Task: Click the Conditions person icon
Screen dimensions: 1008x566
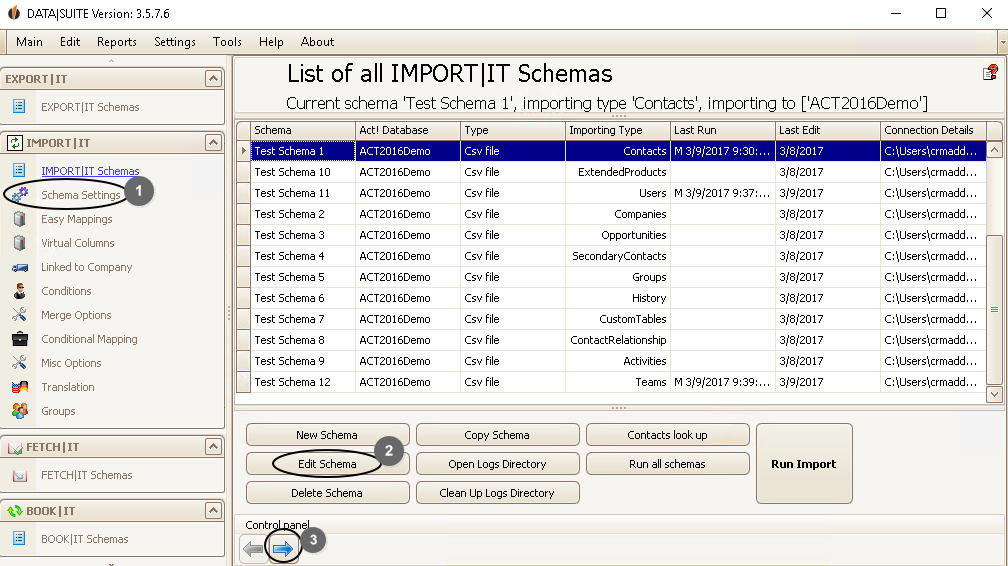Action: click(20, 291)
